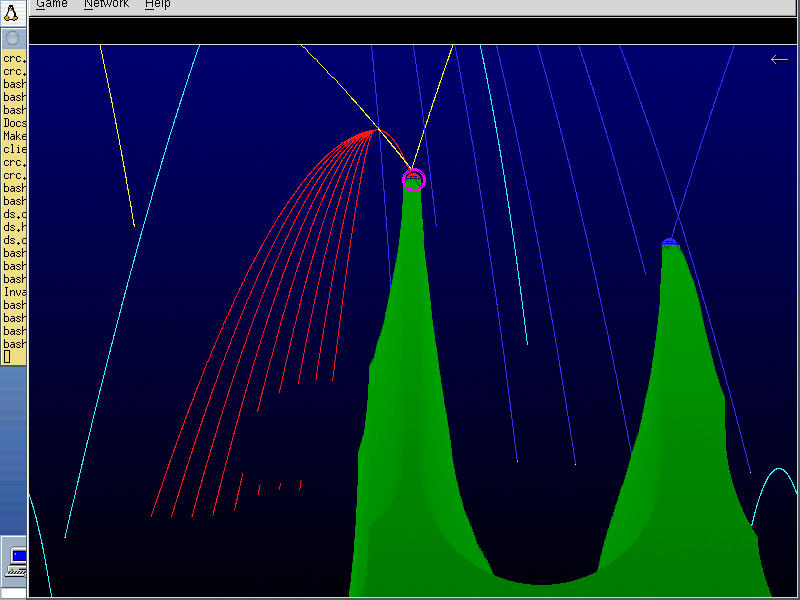Open the Help menu
This screenshot has width=800, height=600.
point(157,4)
